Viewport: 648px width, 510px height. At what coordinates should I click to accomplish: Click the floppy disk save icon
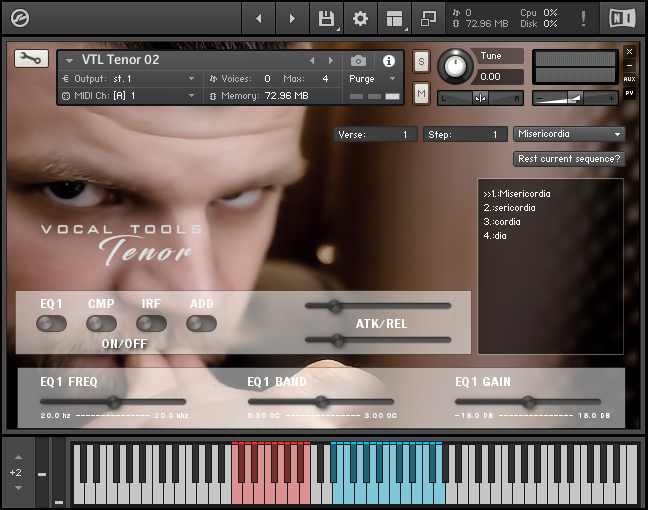point(326,18)
